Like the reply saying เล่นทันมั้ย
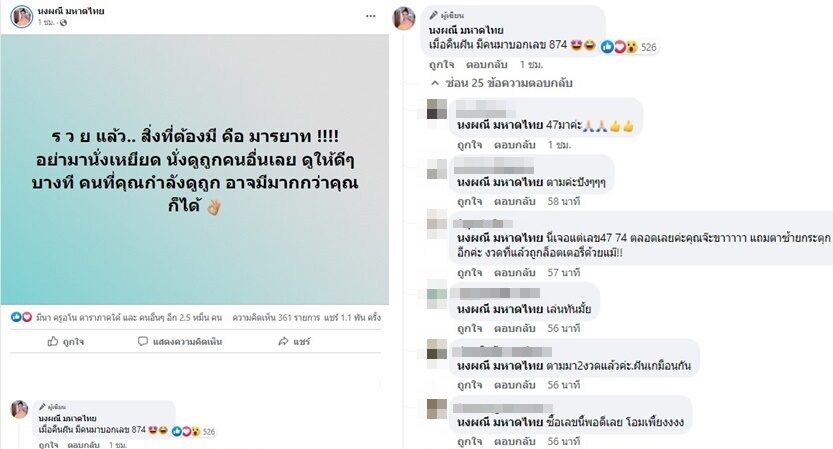Screen dimensions: 833x449 pyautogui.click(x=470, y=328)
